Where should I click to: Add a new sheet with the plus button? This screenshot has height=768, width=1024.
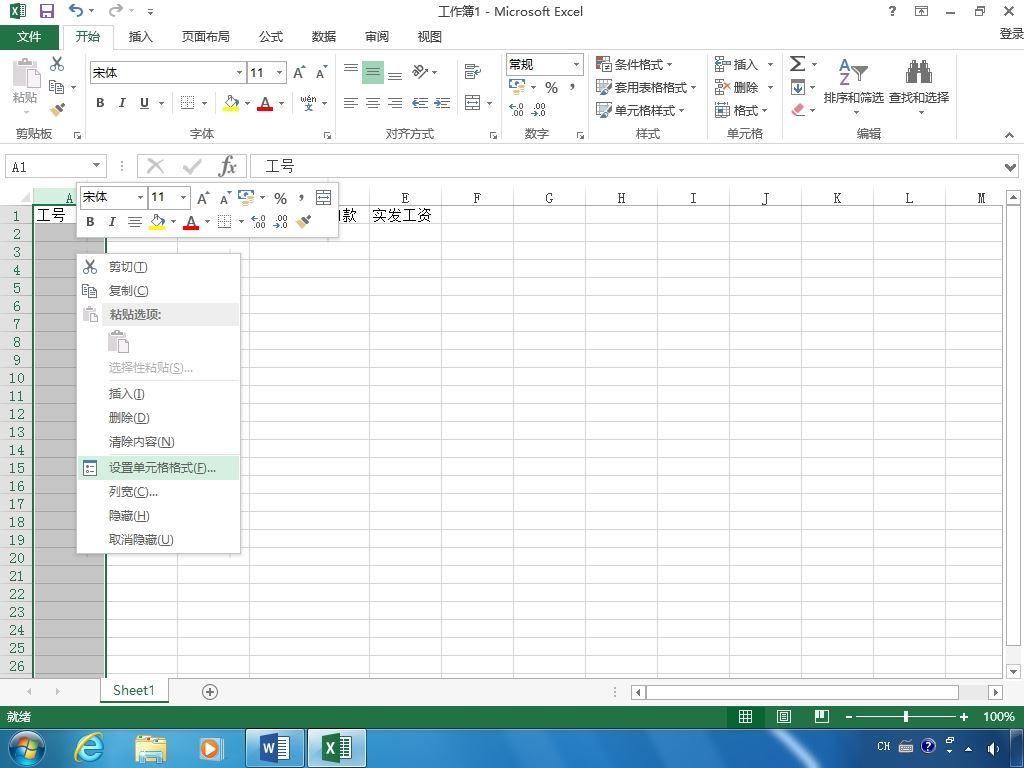point(210,692)
